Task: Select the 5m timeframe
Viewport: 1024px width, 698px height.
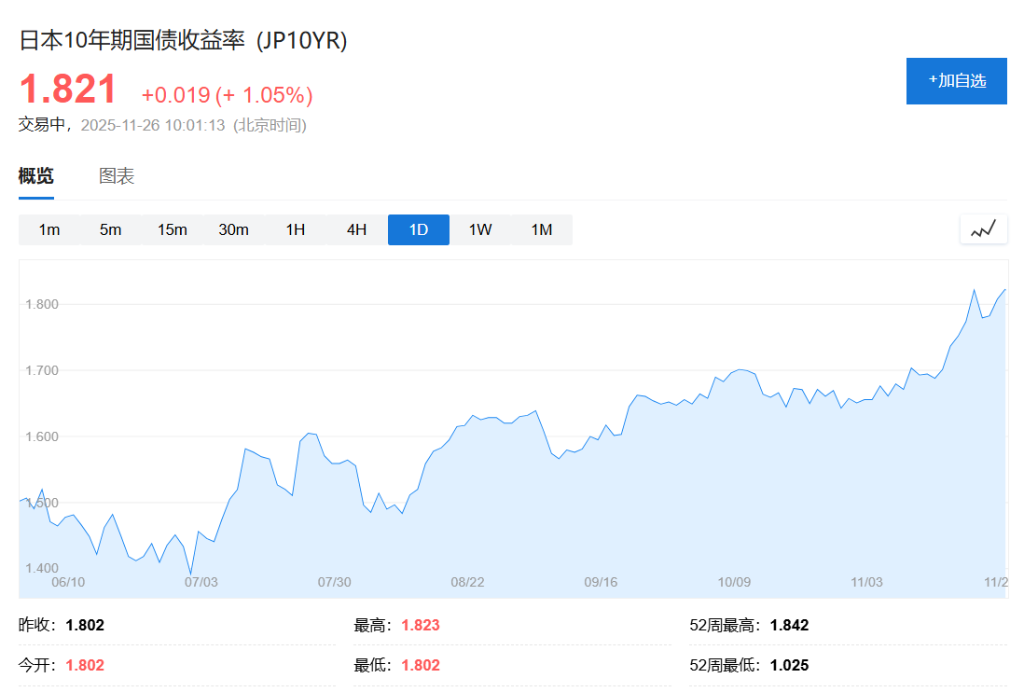Action: coord(110,229)
